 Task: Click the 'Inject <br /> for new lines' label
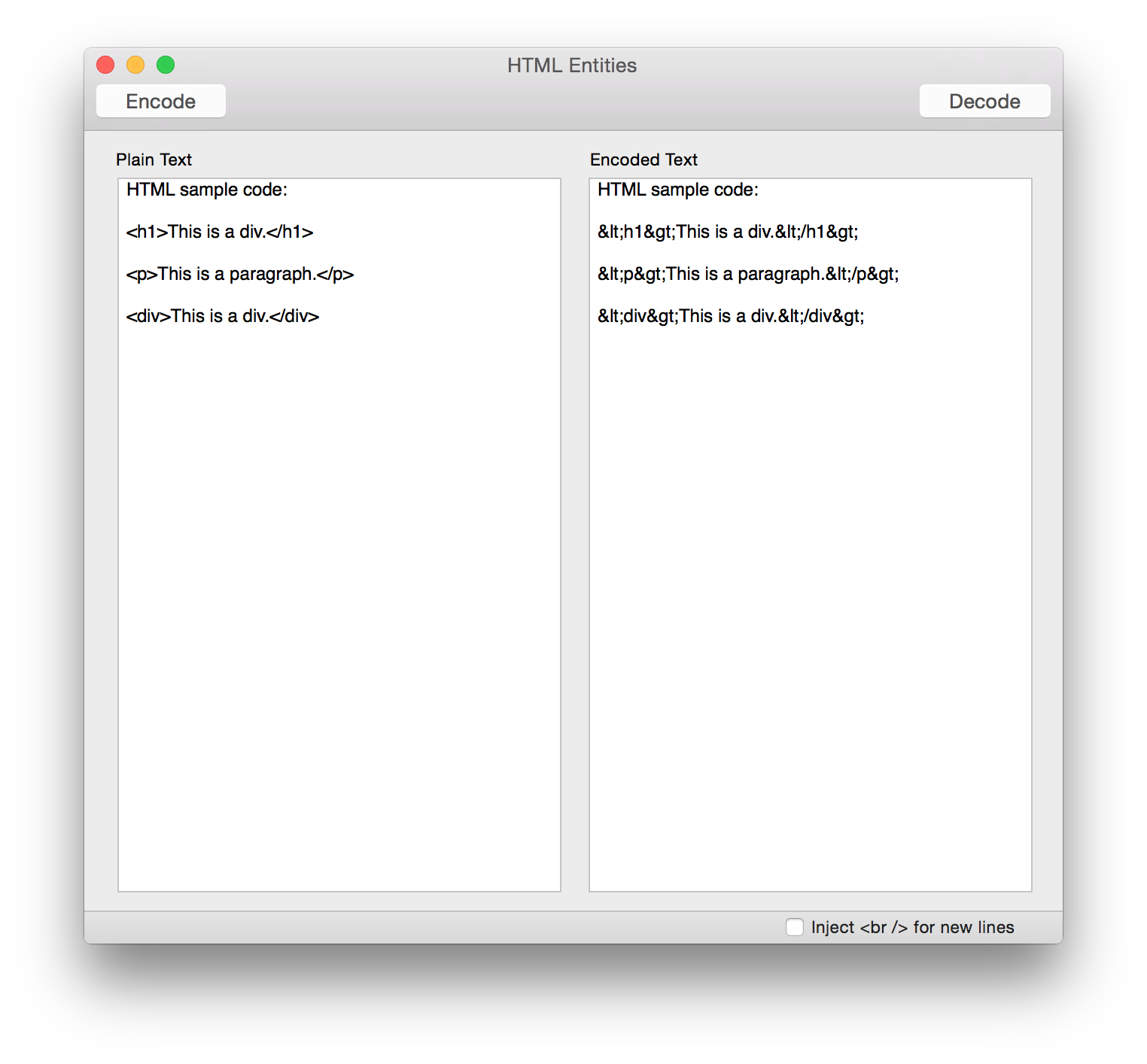tap(912, 927)
